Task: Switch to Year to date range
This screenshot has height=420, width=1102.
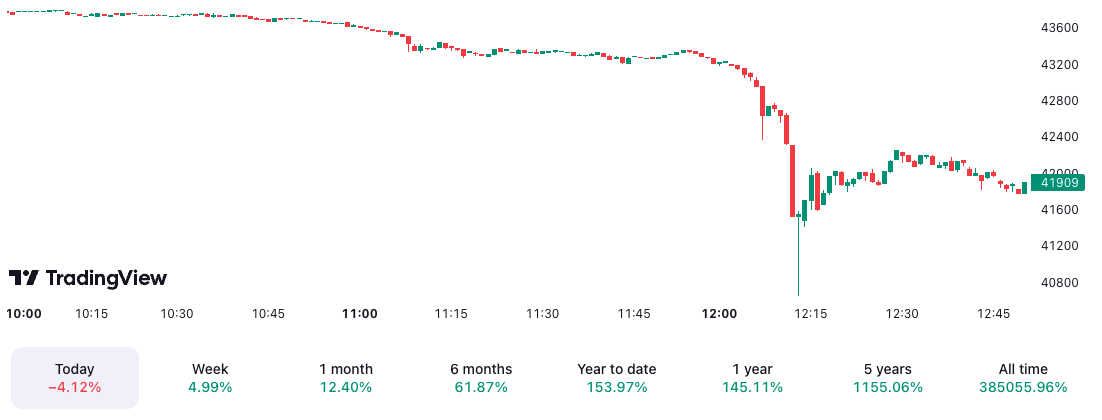Action: 617,377
